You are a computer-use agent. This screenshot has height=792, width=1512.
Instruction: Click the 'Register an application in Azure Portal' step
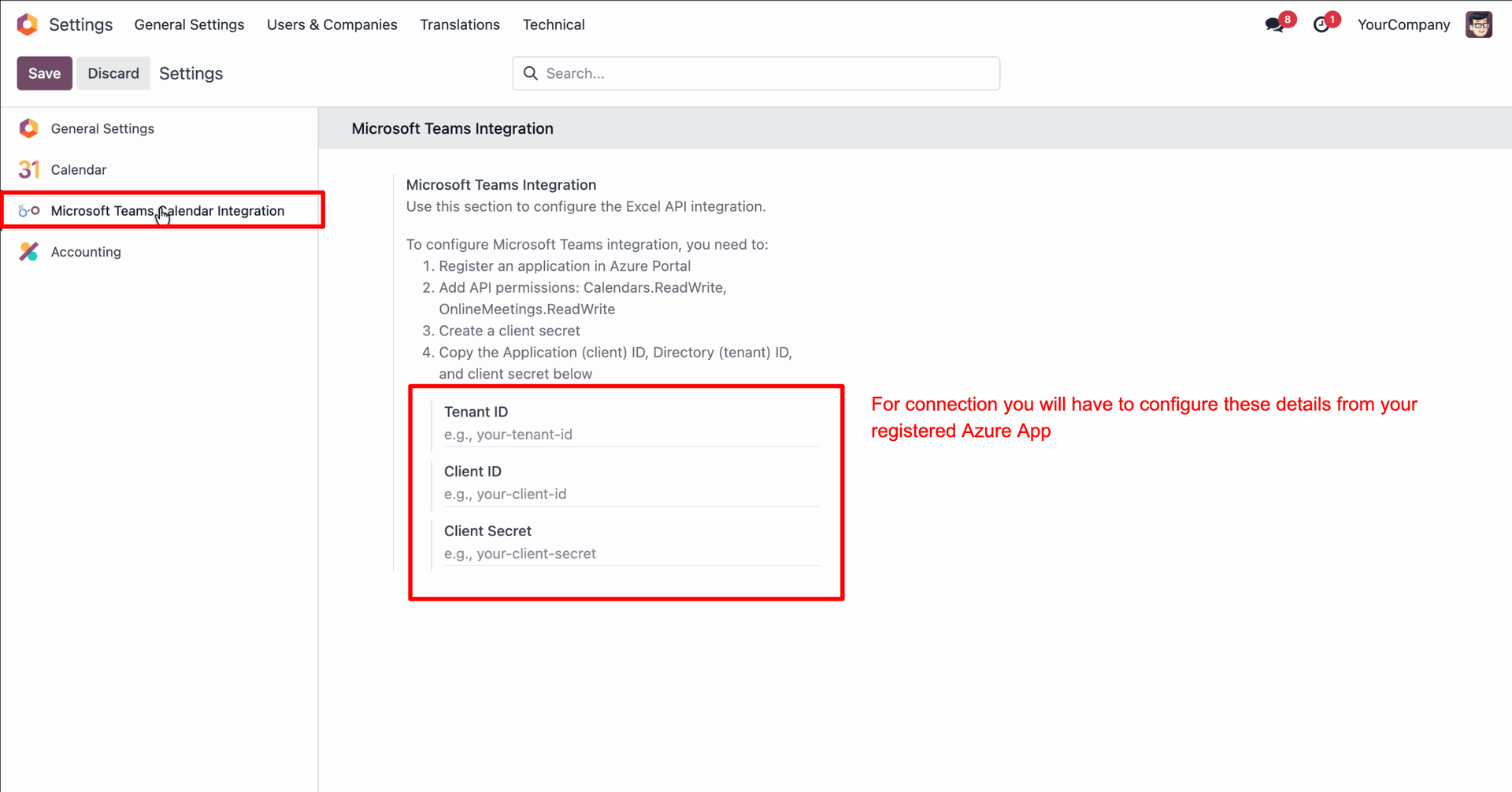coord(565,266)
